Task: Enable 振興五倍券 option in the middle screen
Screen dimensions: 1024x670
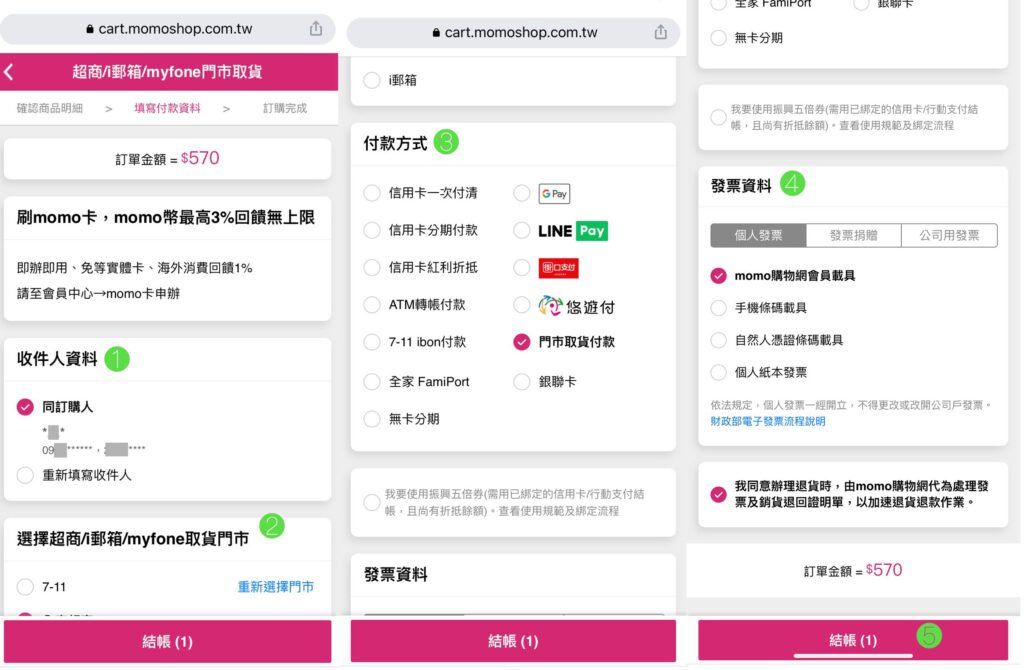Action: click(372, 502)
